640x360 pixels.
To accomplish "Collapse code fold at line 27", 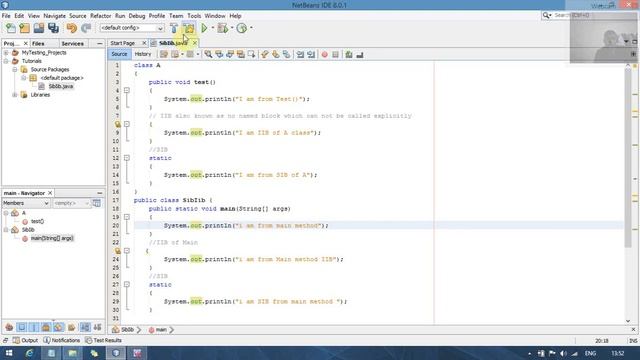I will [127, 284].
